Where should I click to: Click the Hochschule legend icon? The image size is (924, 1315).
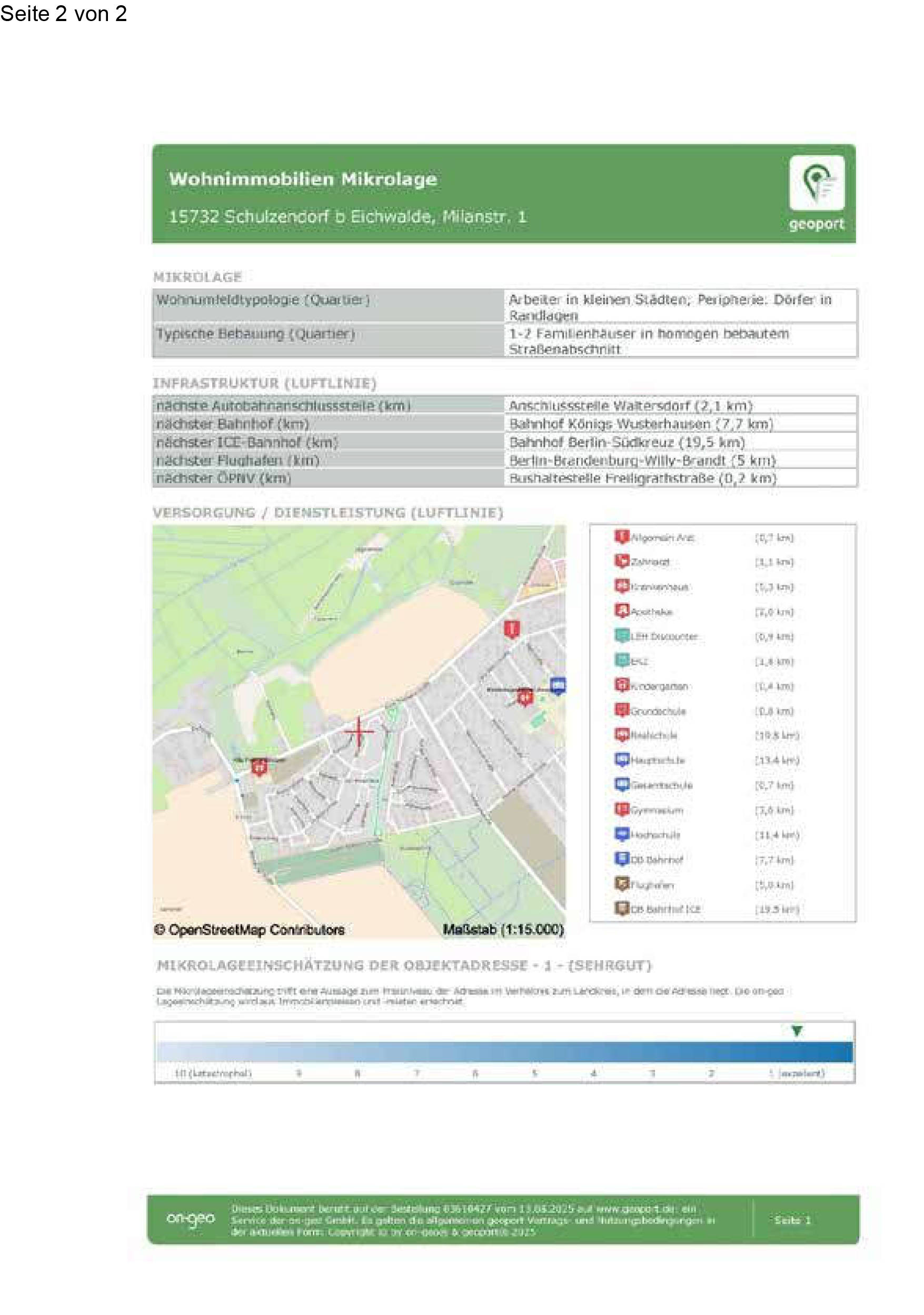pyautogui.click(x=622, y=834)
